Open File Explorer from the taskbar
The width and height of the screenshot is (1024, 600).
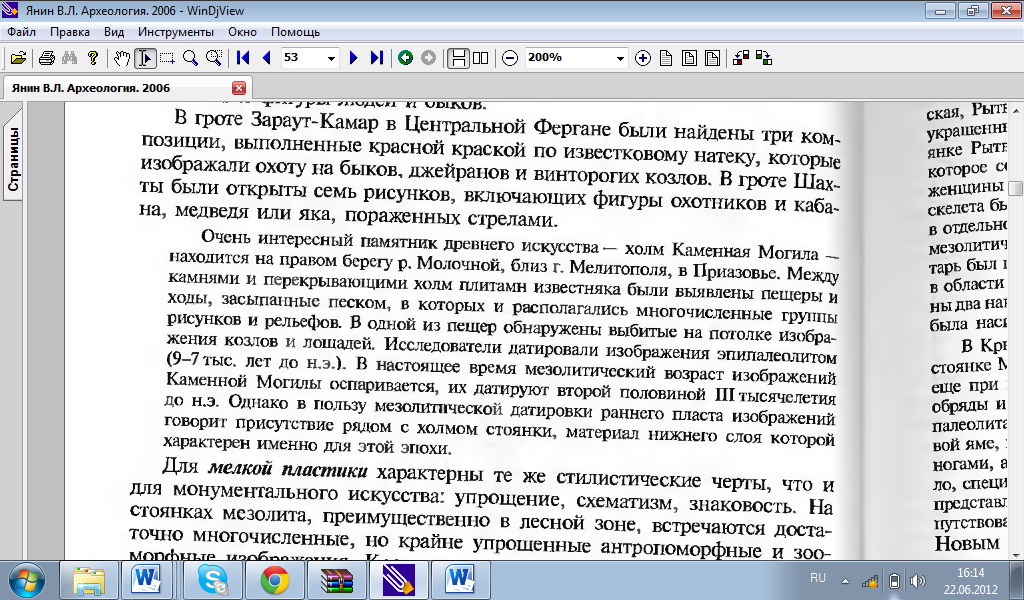click(89, 580)
